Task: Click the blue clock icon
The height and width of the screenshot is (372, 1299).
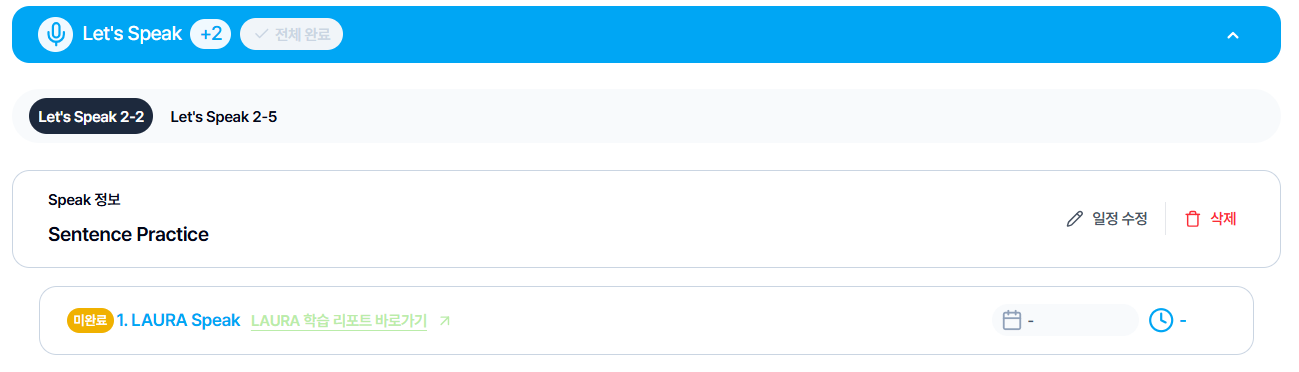Action: pyautogui.click(x=1160, y=320)
